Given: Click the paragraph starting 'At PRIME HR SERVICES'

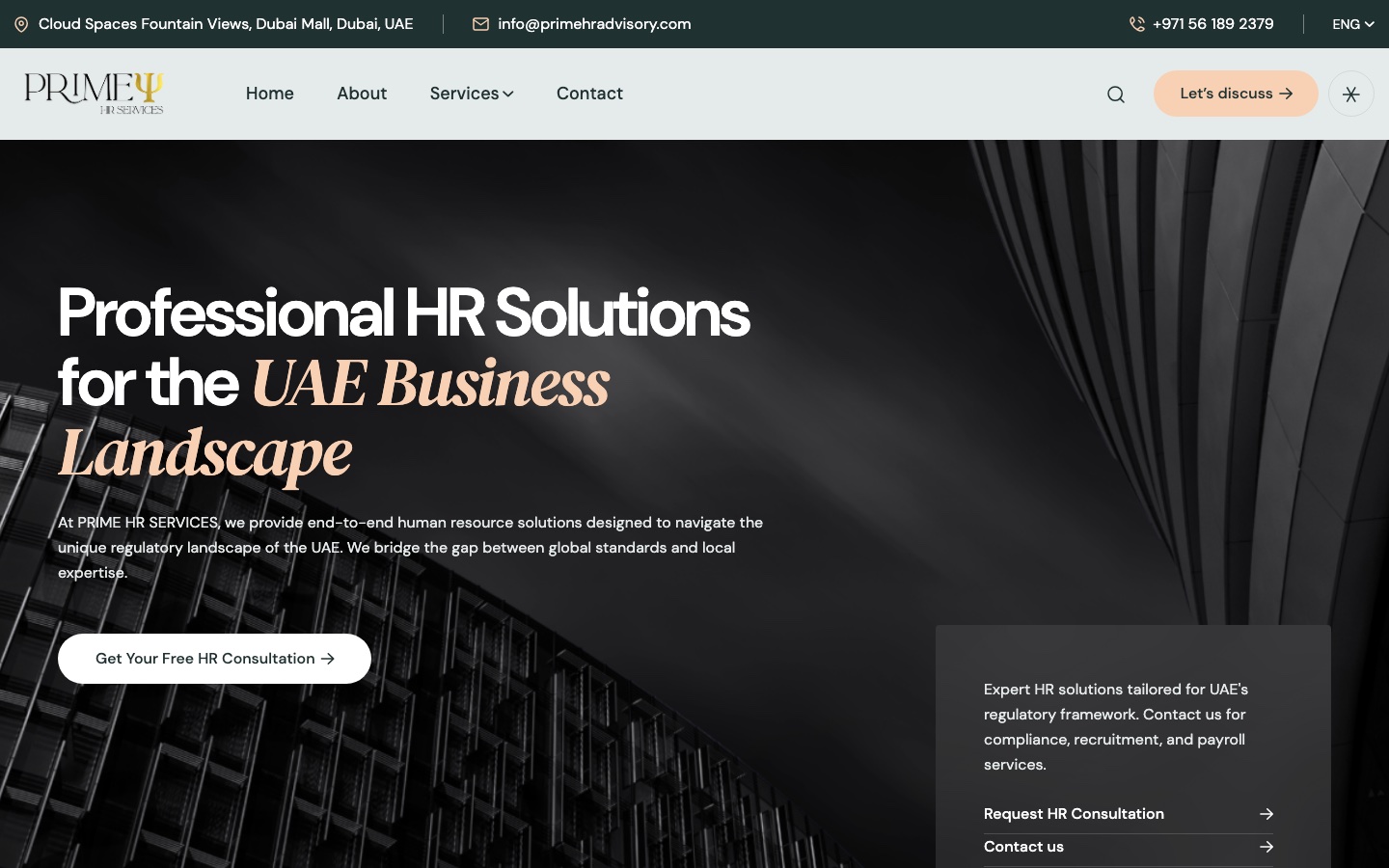Looking at the screenshot, I should 410,548.
